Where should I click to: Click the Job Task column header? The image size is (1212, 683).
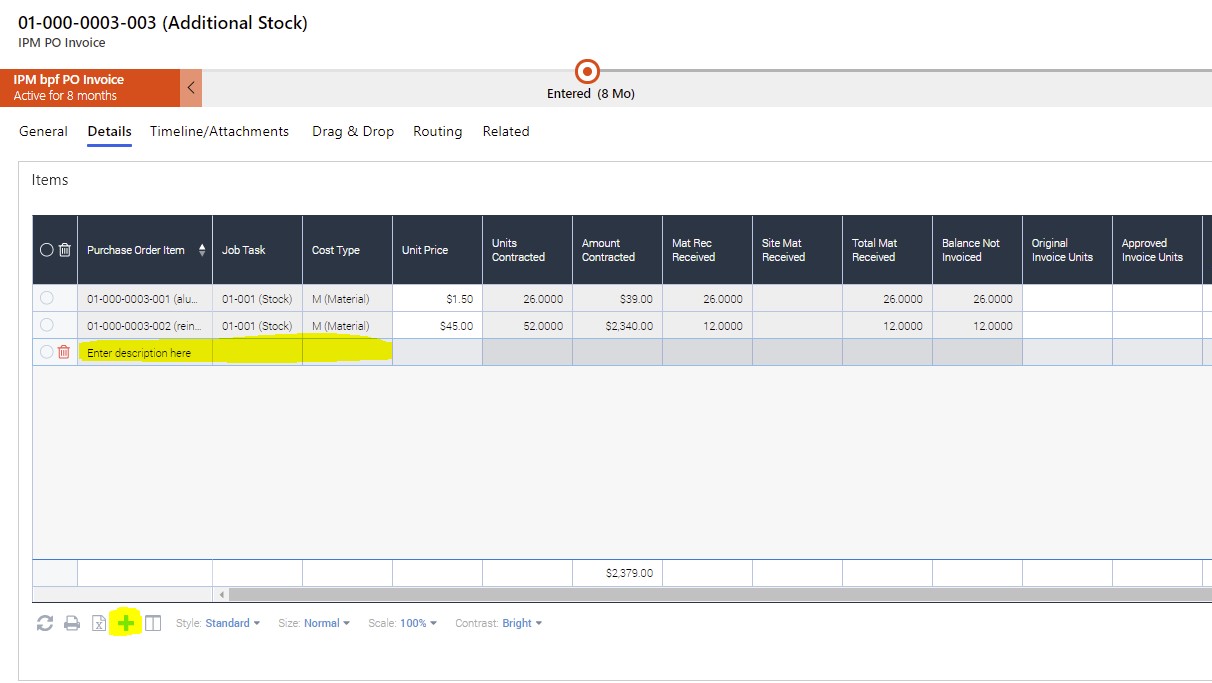[257, 250]
